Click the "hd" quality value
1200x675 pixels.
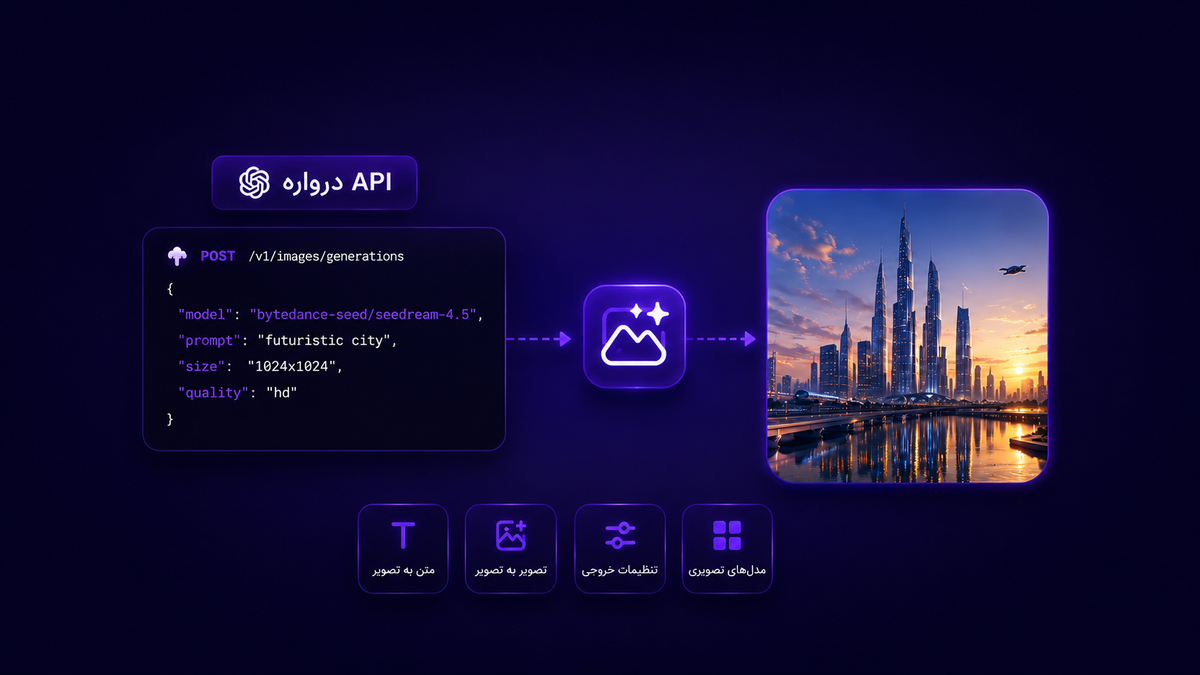coord(282,393)
